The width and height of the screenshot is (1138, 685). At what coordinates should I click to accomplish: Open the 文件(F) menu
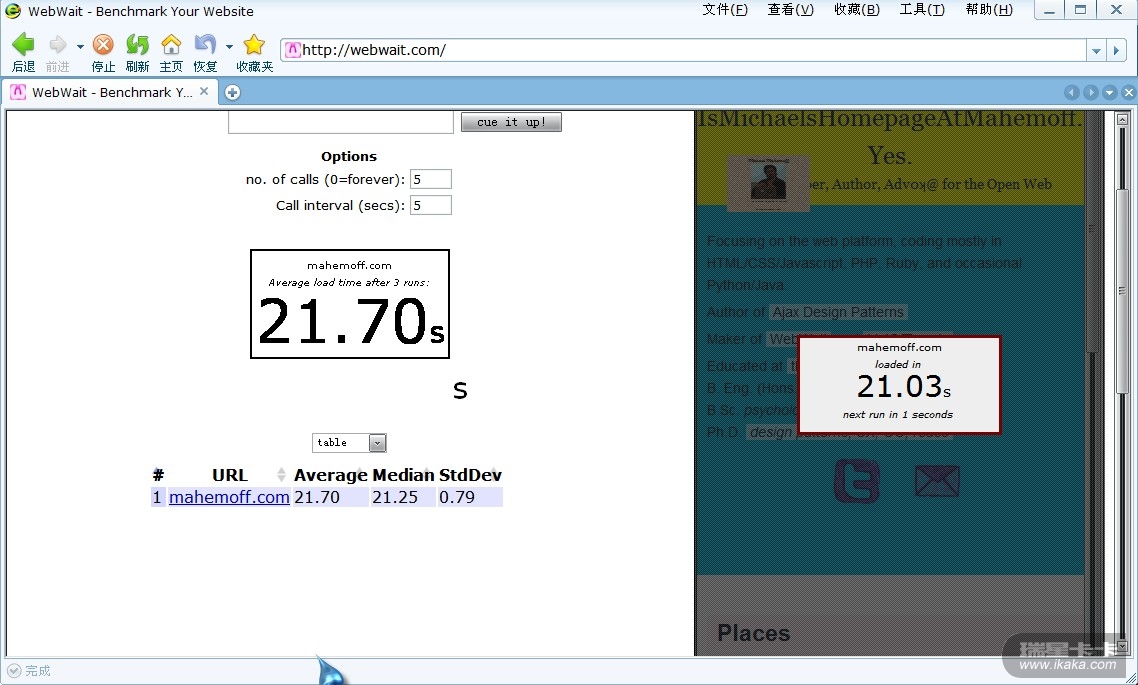click(x=725, y=9)
